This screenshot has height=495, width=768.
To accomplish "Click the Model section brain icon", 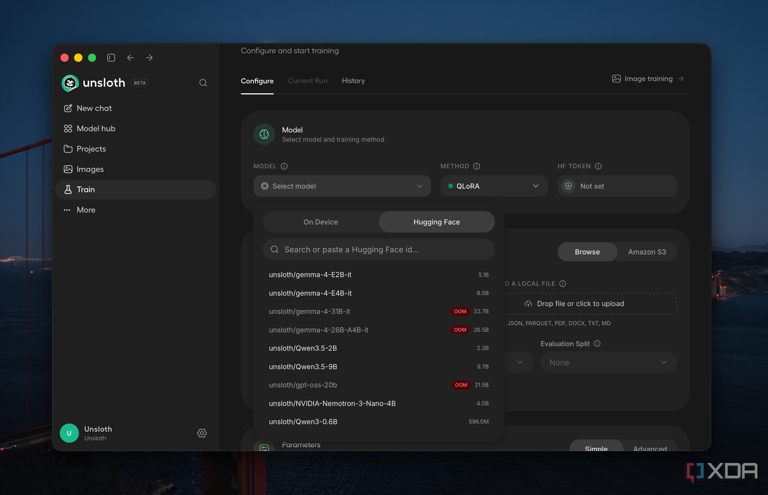I will pos(264,134).
